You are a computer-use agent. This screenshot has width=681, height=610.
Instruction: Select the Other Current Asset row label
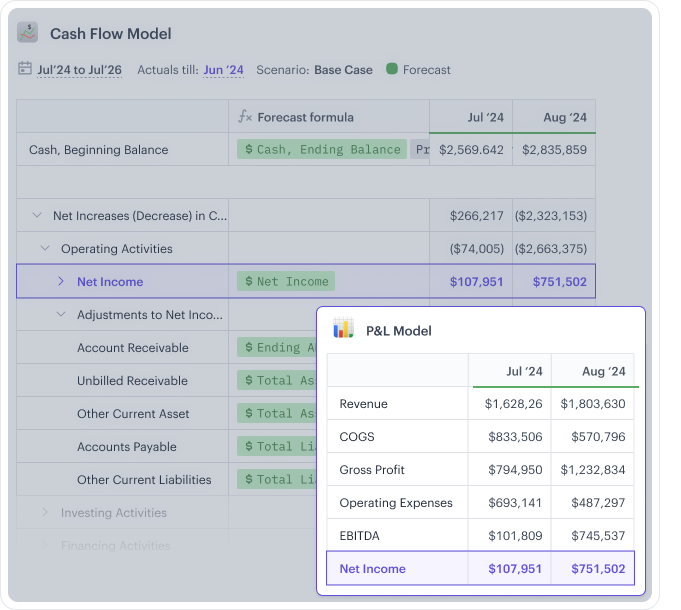133,414
